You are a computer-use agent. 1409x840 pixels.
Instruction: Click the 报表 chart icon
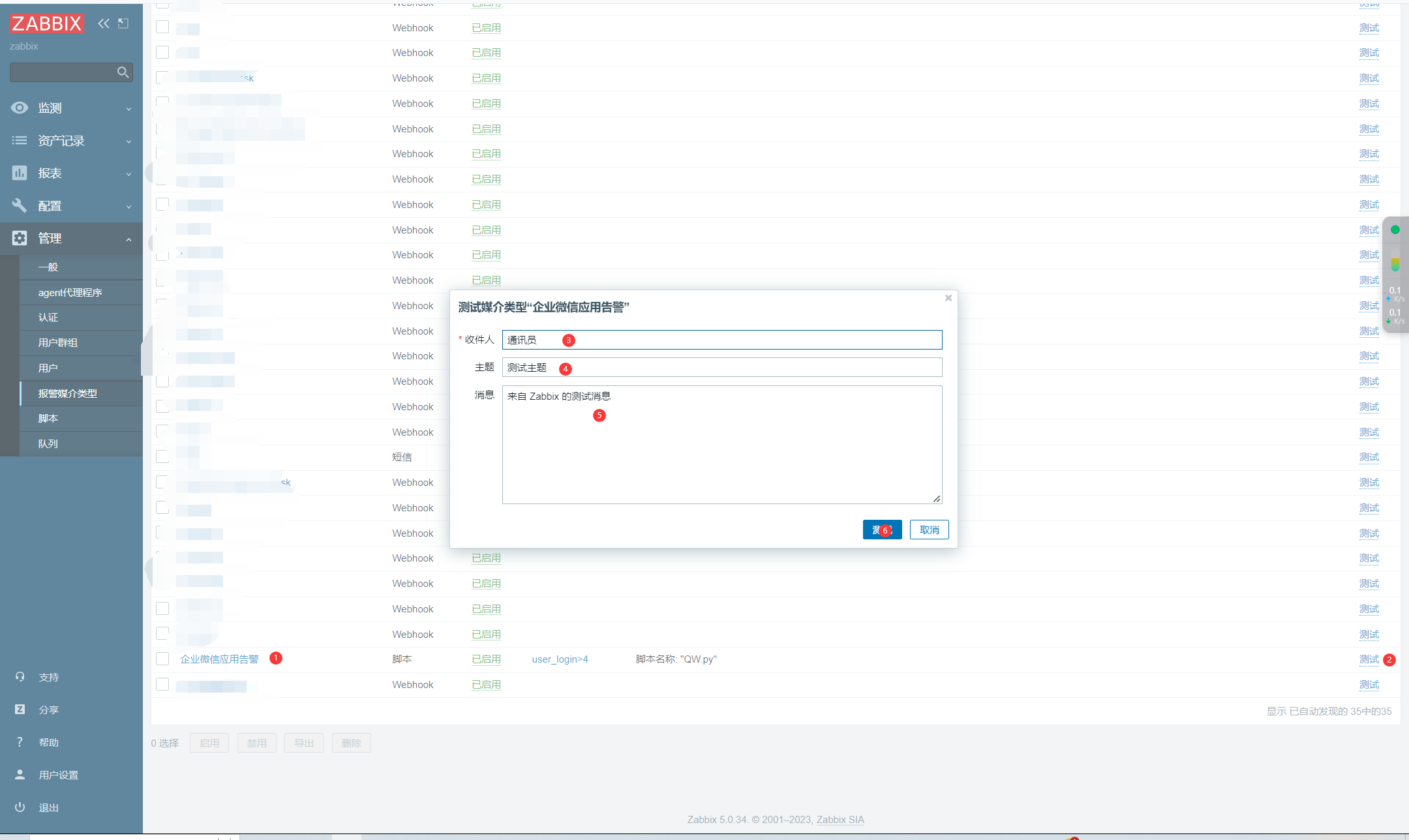[20, 173]
